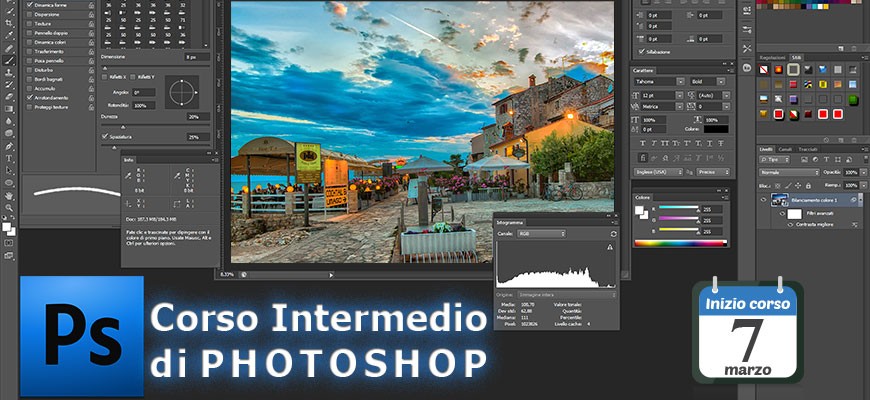The height and width of the screenshot is (400, 870).
Task: Click the Faux Bold T icon
Action: (x=643, y=143)
